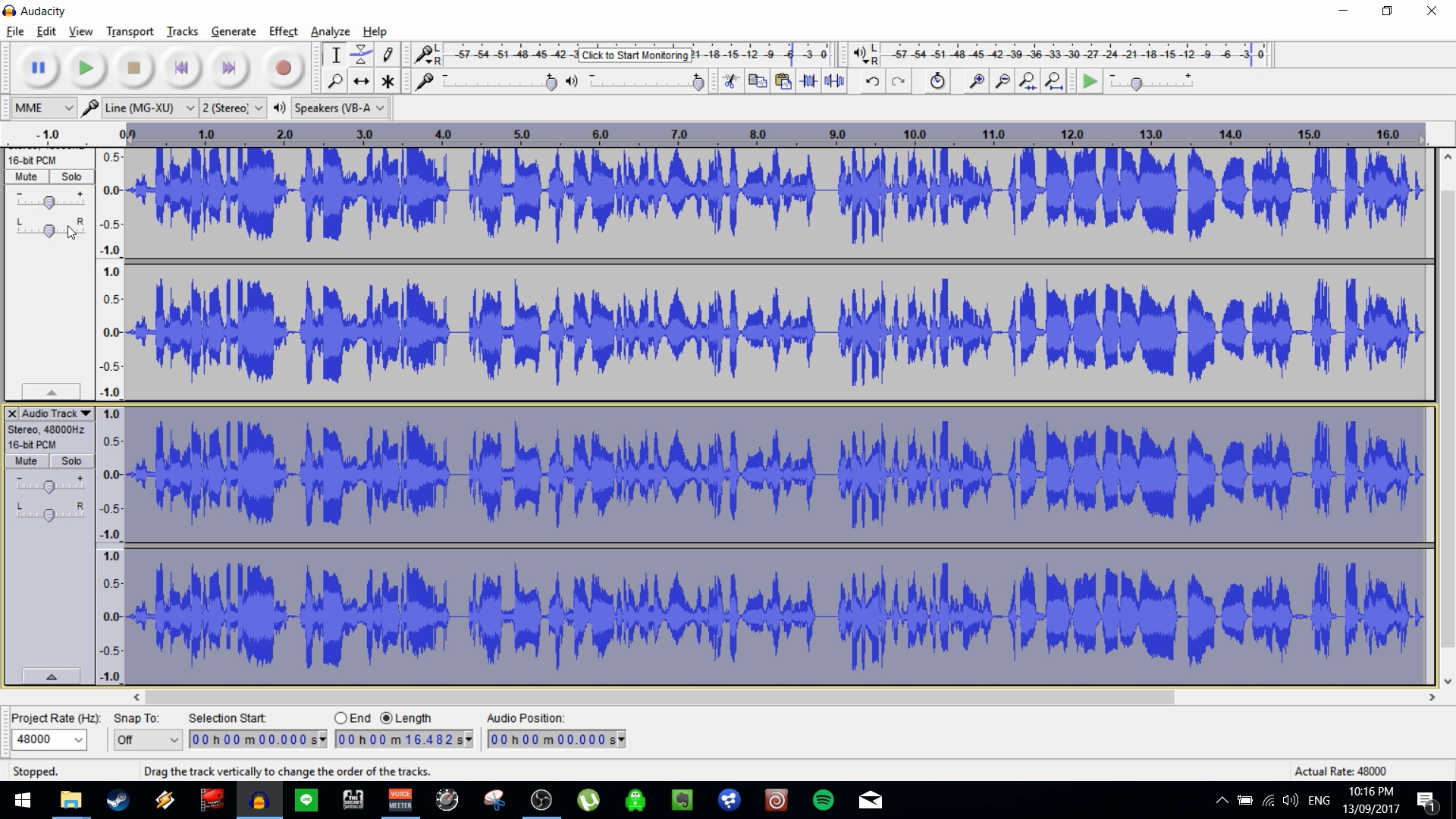Solo the first (upper) audio track

tap(71, 177)
